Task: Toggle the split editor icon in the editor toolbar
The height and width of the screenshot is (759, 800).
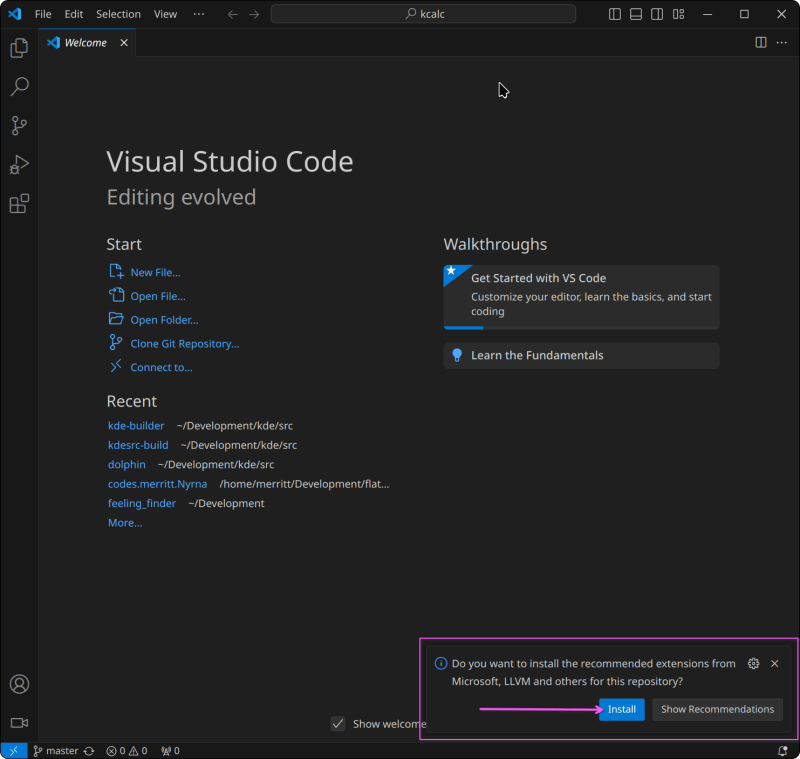Action: coord(761,42)
